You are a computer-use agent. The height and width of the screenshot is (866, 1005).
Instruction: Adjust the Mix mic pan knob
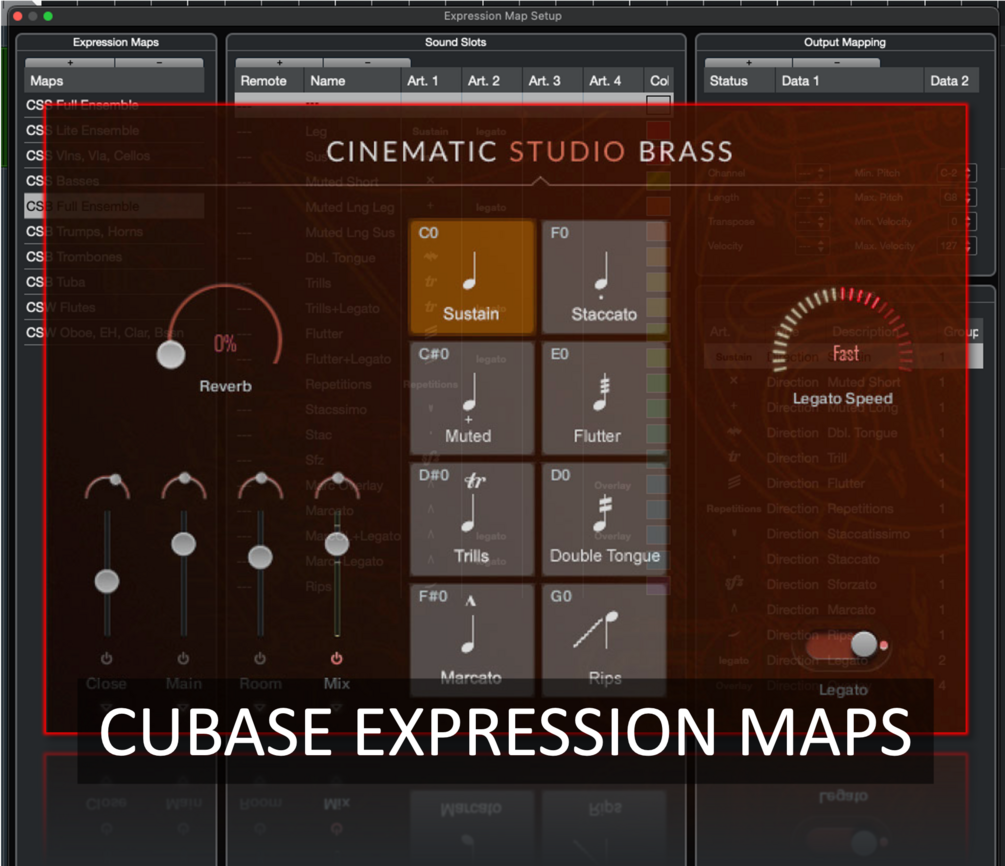[337, 486]
